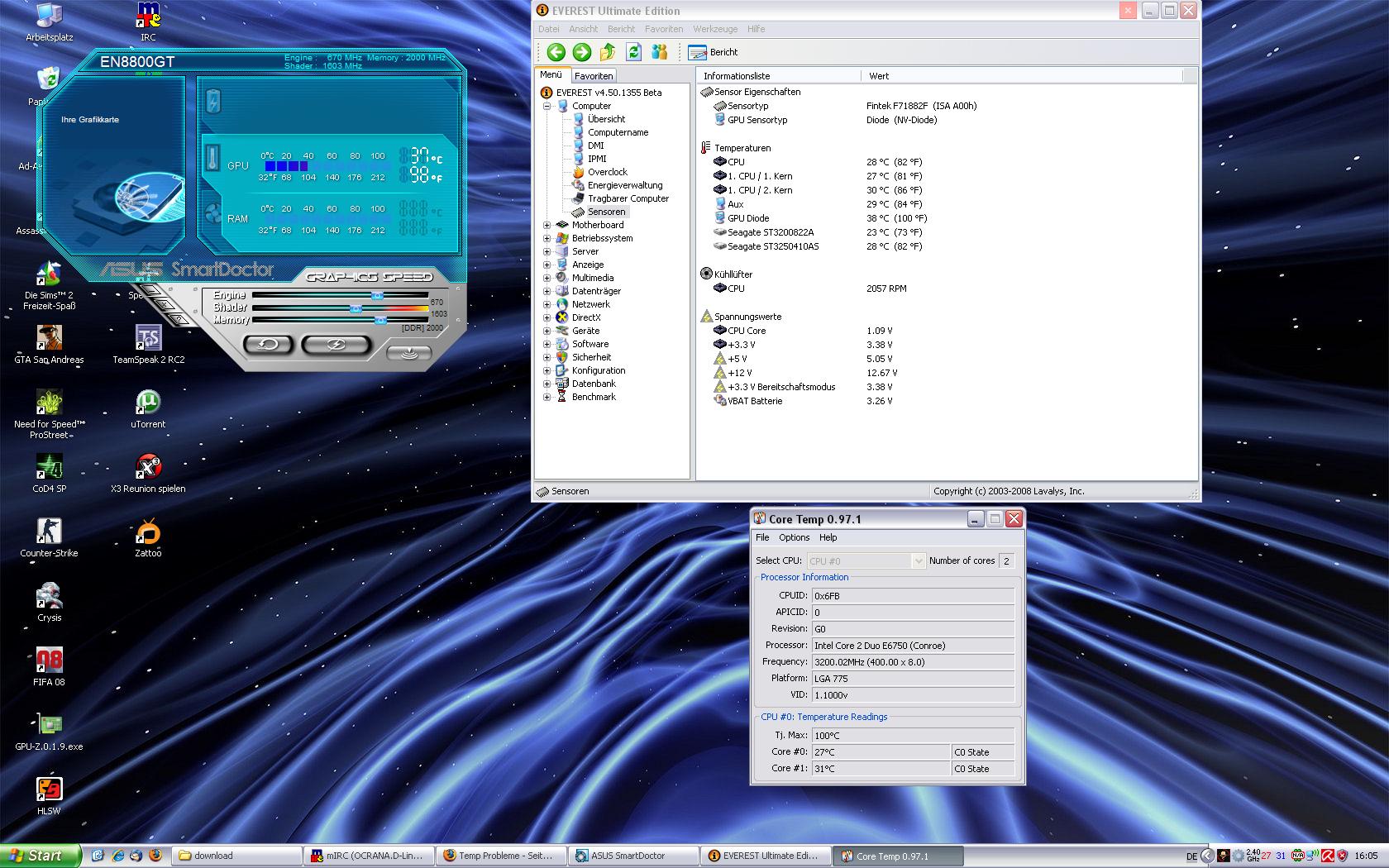Open the Bericht report wizard

coord(713,52)
